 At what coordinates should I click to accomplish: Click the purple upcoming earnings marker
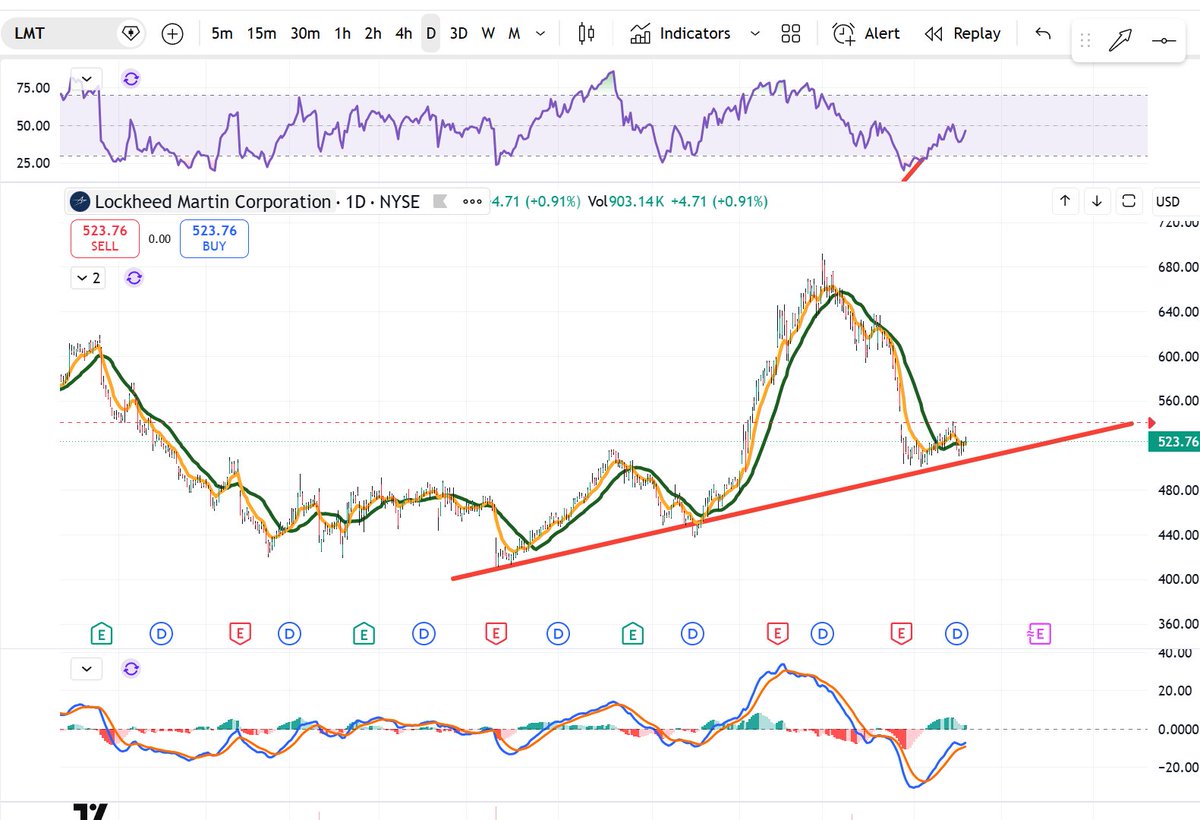1039,633
